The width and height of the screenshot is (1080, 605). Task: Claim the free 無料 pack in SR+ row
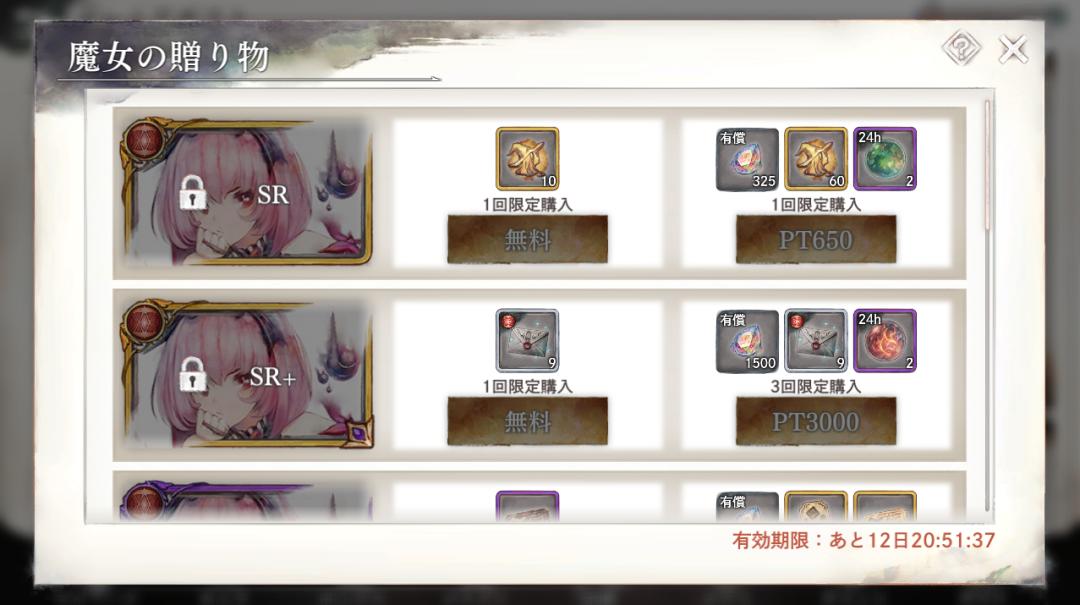[528, 421]
